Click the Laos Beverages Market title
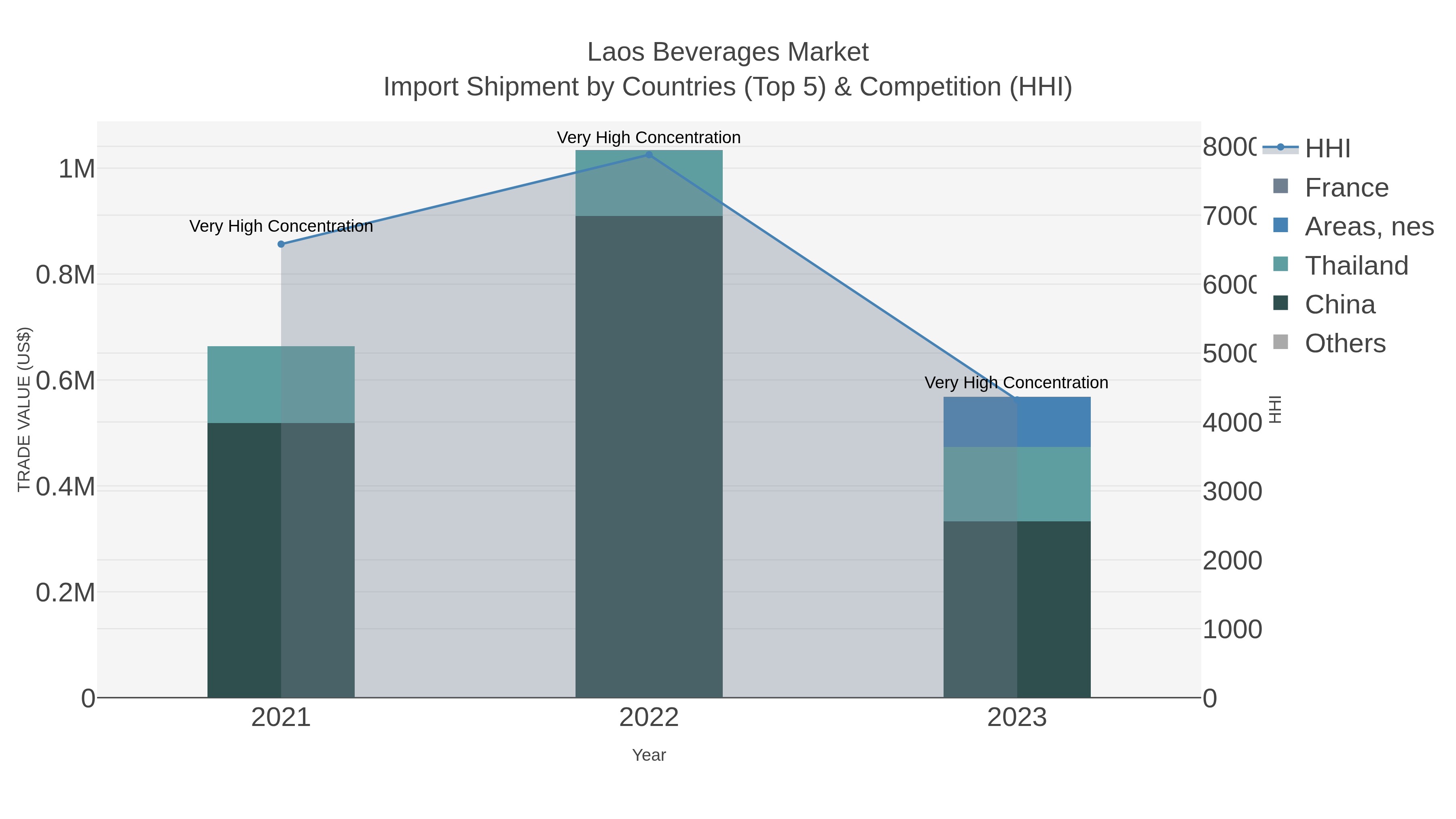 coord(728,52)
